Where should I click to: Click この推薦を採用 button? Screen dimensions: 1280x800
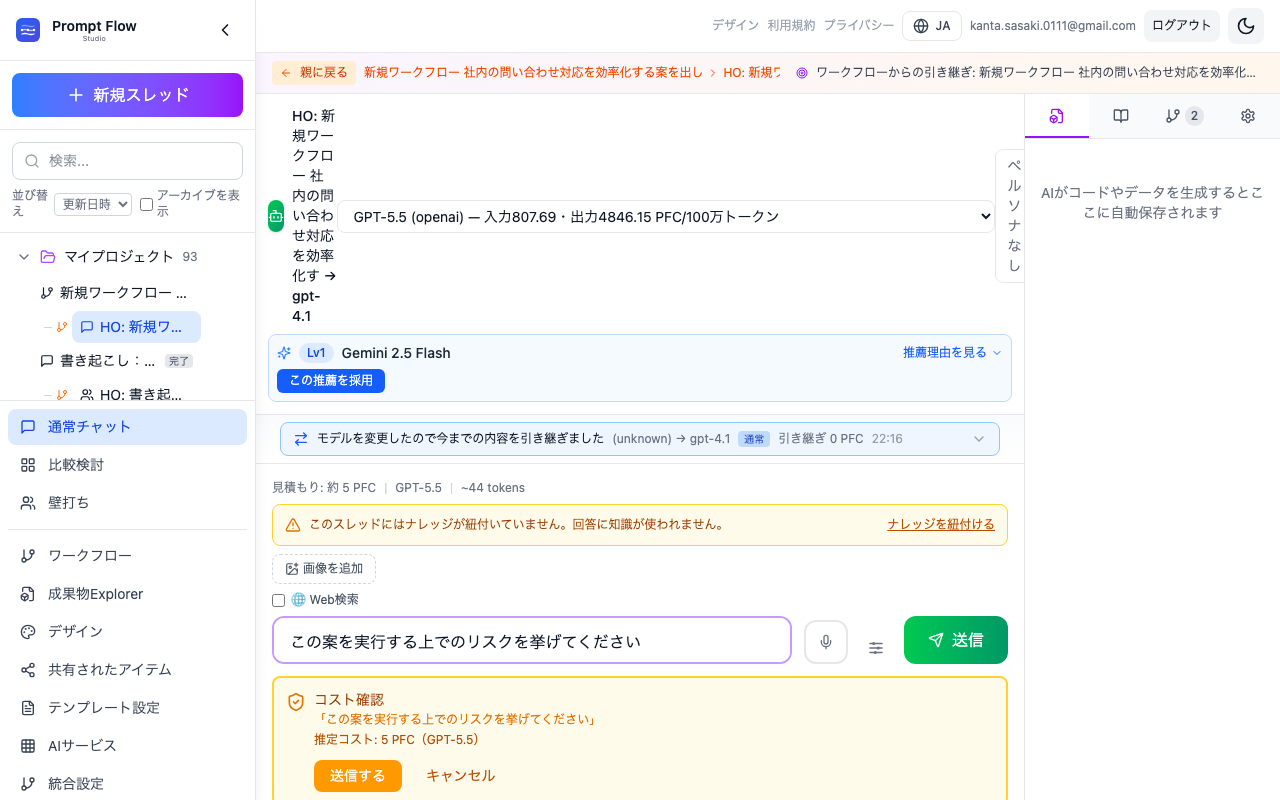pyautogui.click(x=331, y=381)
